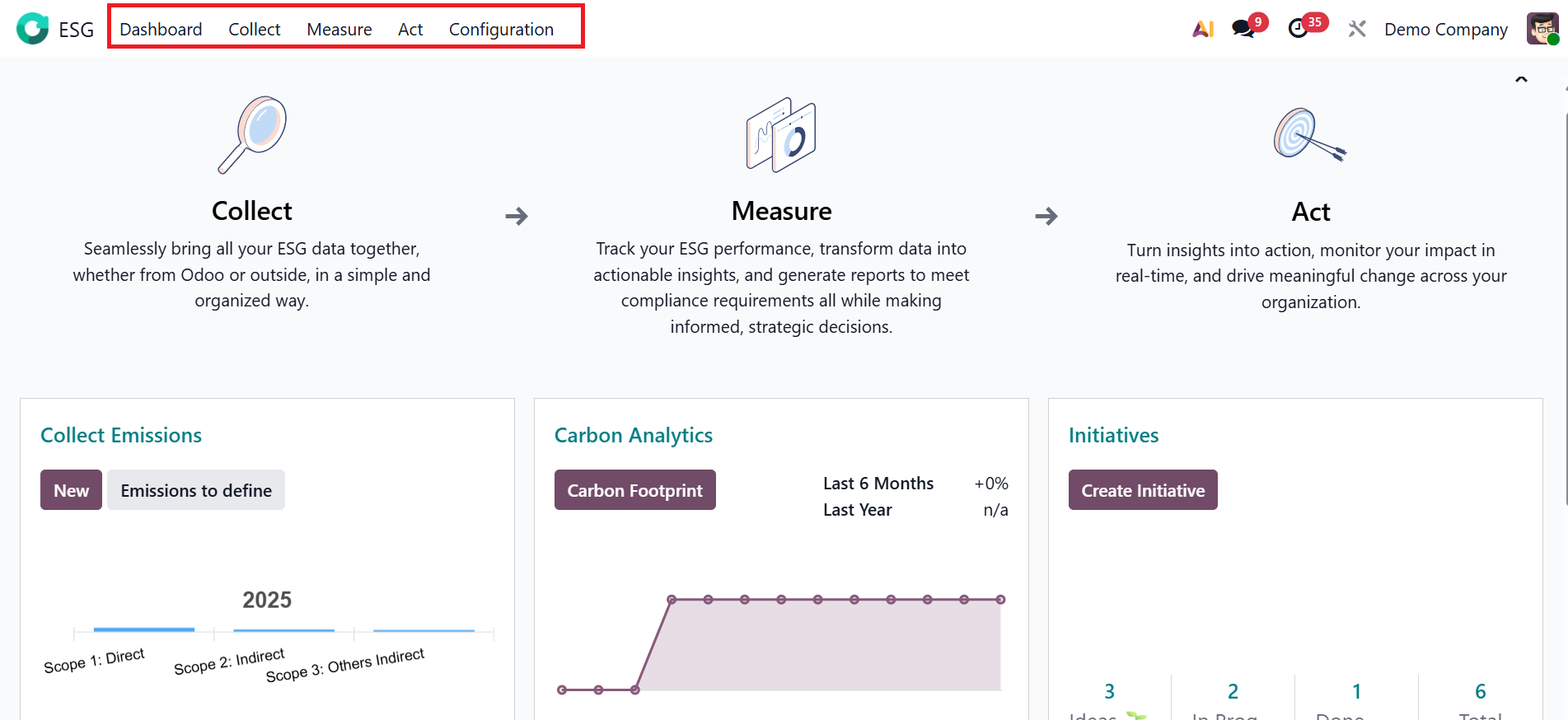Click the Emissions to define button

tap(196, 490)
